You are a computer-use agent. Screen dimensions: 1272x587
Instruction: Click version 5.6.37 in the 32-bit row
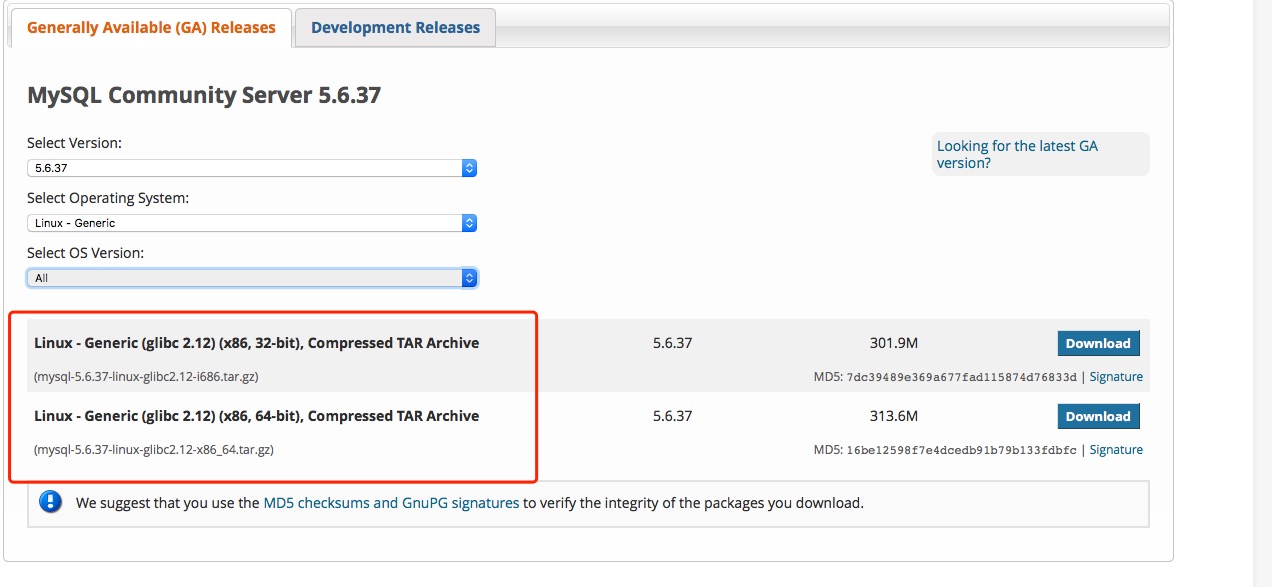coord(672,343)
